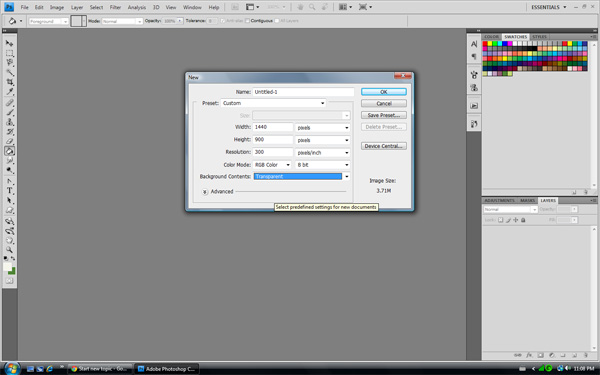The height and width of the screenshot is (375, 600).
Task: Click the foreground color swatch in toolbox
Action: click(8, 267)
